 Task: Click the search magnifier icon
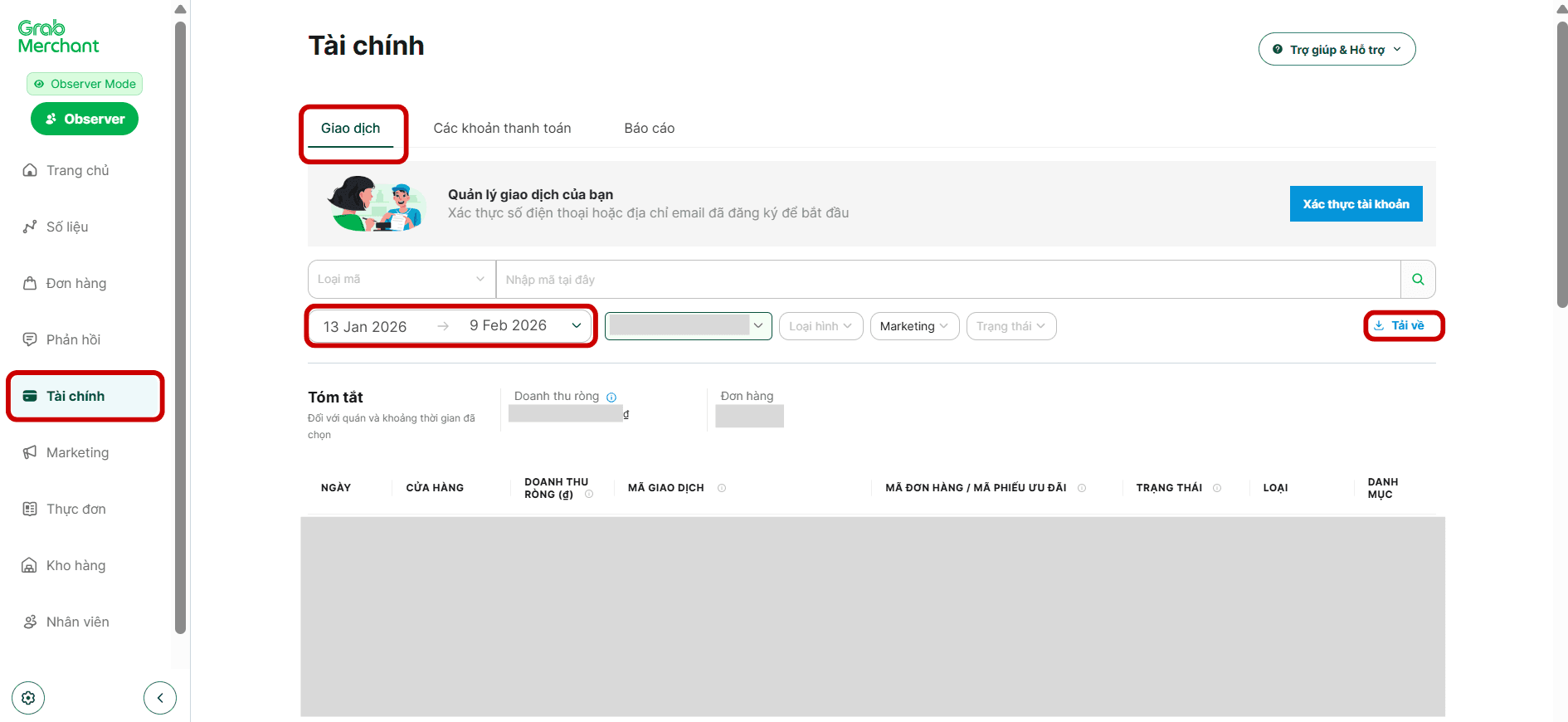(1418, 280)
